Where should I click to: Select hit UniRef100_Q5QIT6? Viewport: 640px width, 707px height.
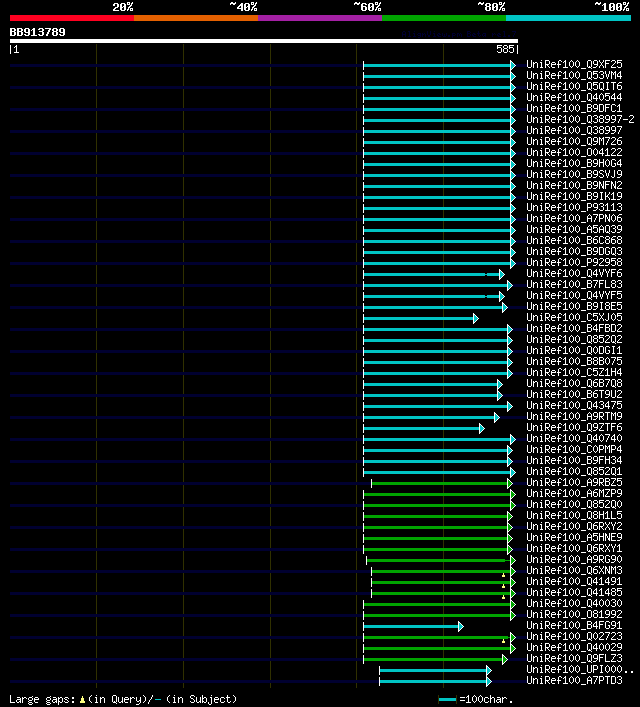(574, 86)
